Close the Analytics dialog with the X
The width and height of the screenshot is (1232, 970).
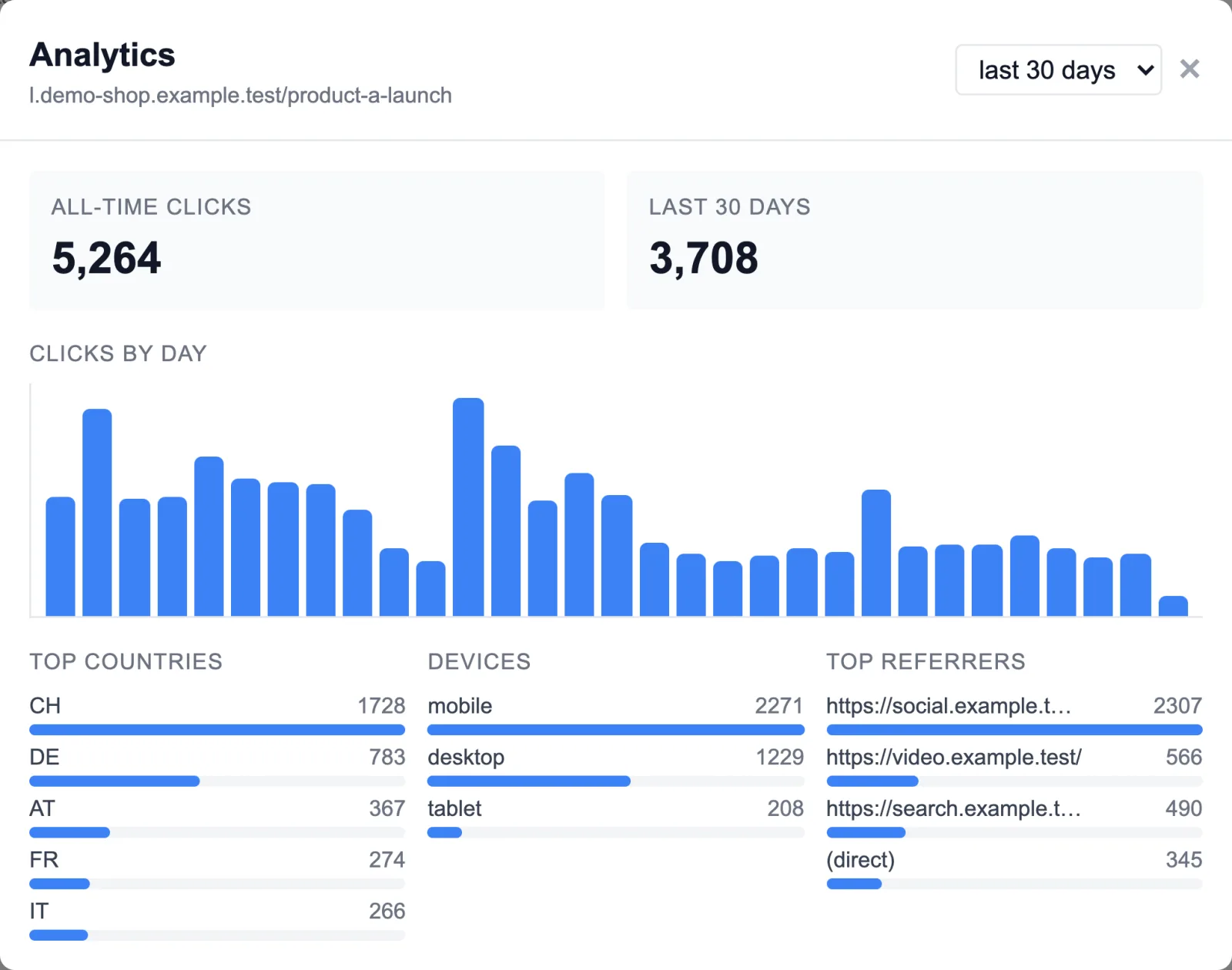point(1190,69)
